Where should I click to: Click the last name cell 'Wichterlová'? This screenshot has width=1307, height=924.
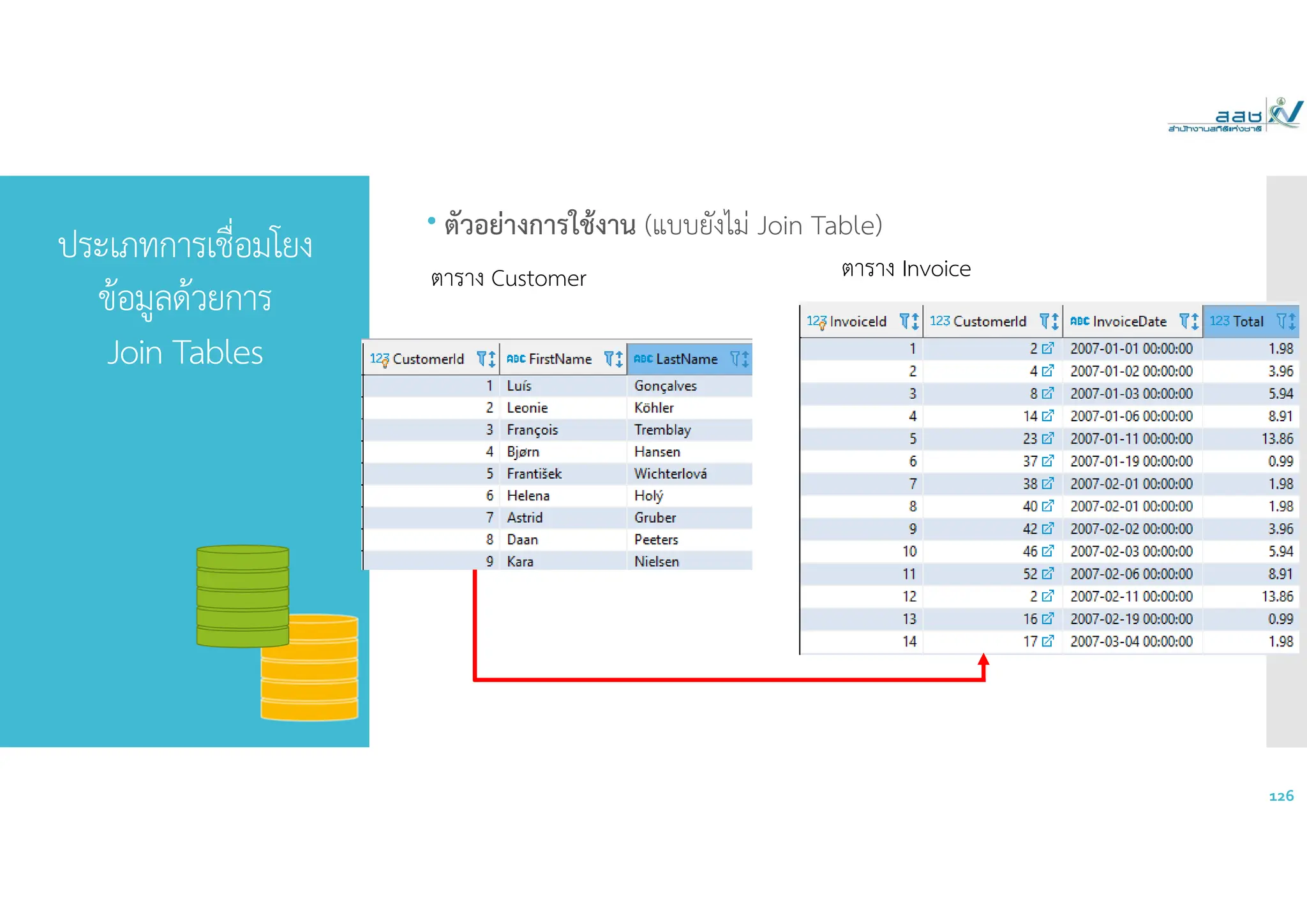[x=690, y=473]
